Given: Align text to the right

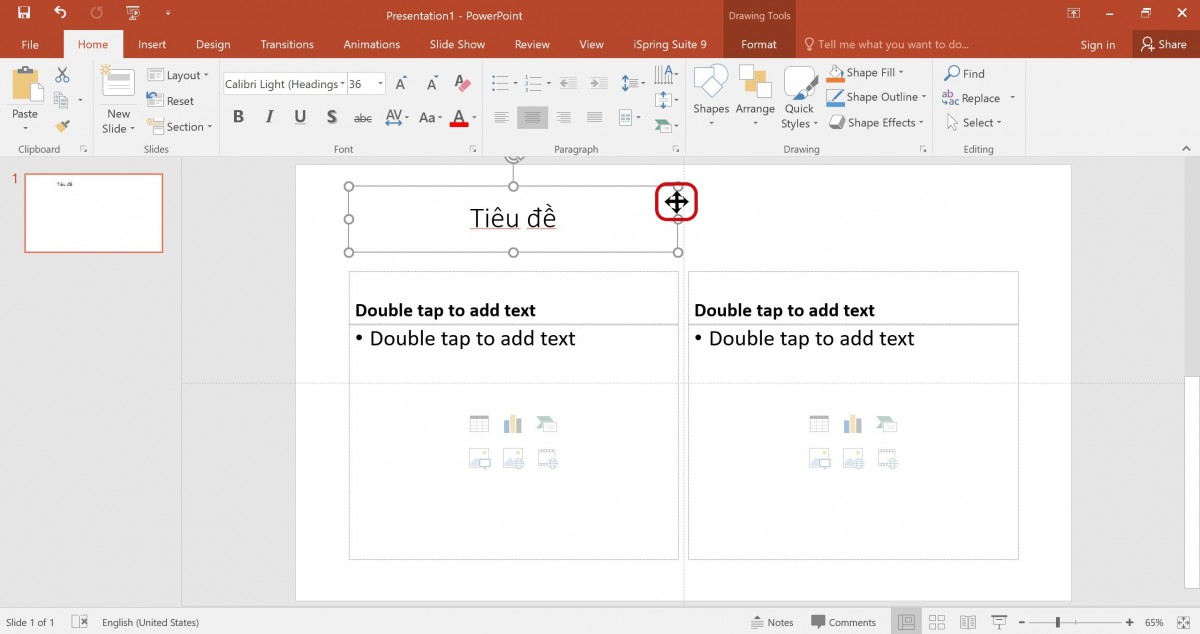Looking at the screenshot, I should [564, 117].
